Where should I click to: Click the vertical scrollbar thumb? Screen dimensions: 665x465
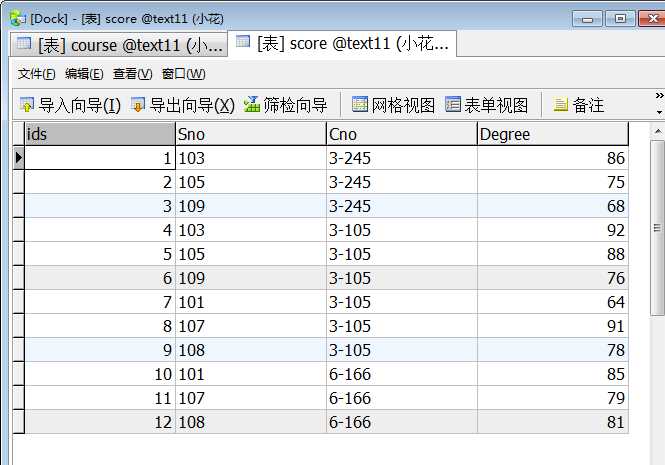click(658, 228)
